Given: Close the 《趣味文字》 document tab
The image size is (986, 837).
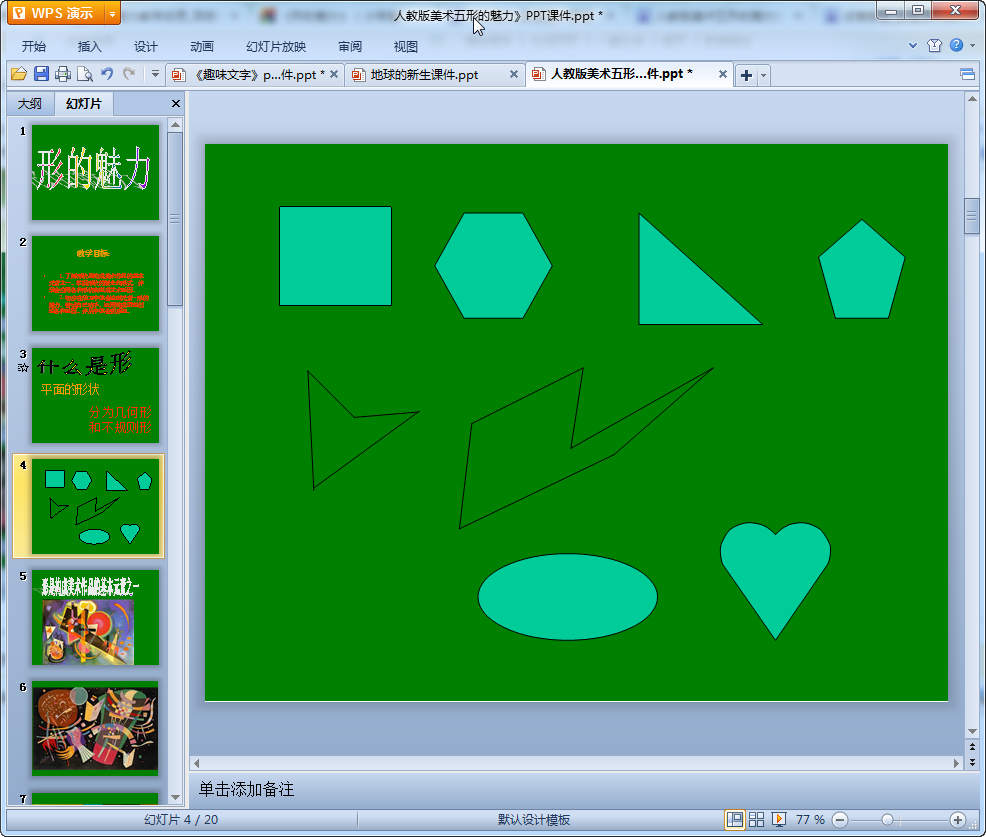Looking at the screenshot, I should pyautogui.click(x=334, y=74).
